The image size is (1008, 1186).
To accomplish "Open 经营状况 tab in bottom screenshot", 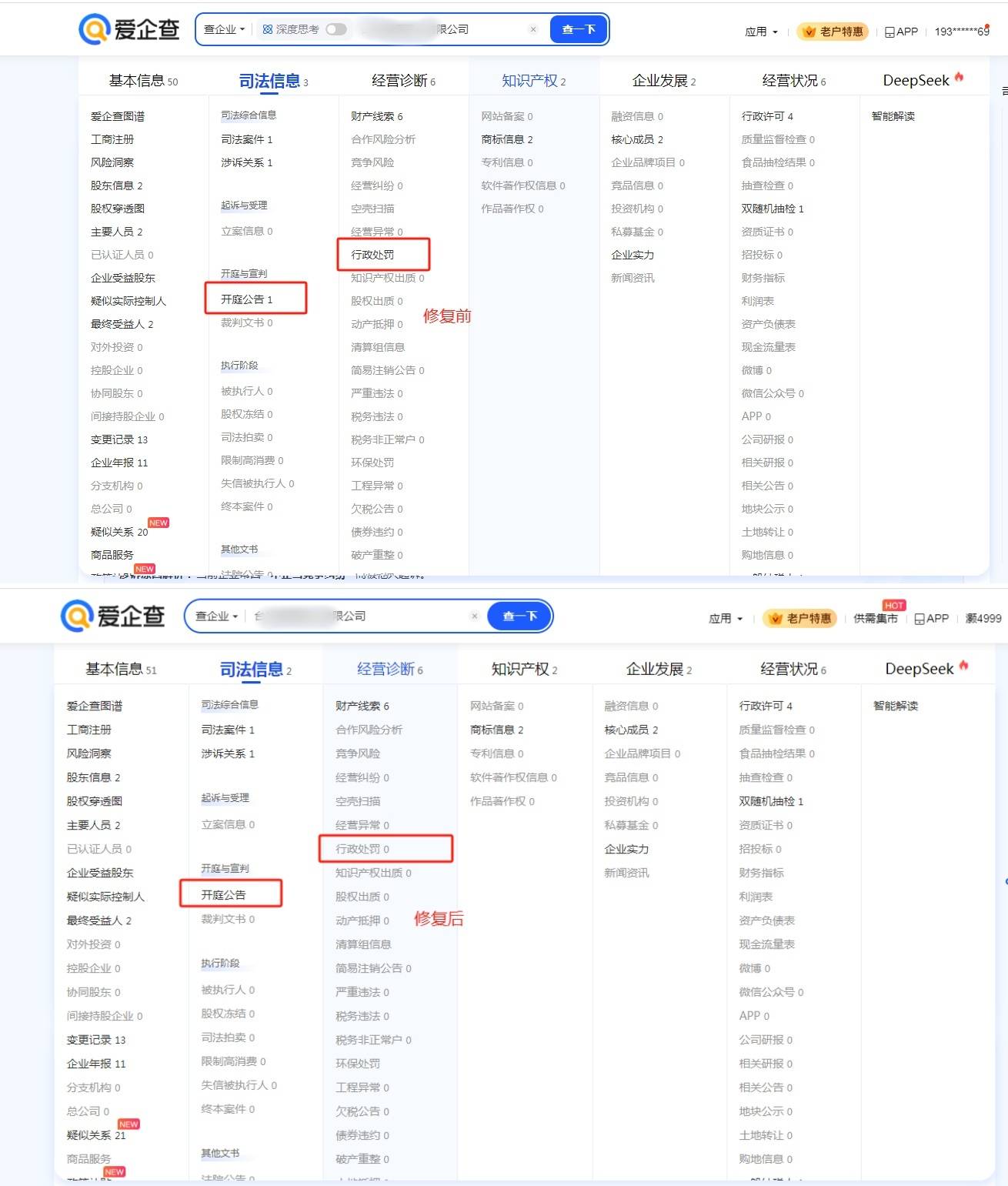I will pyautogui.click(x=793, y=669).
